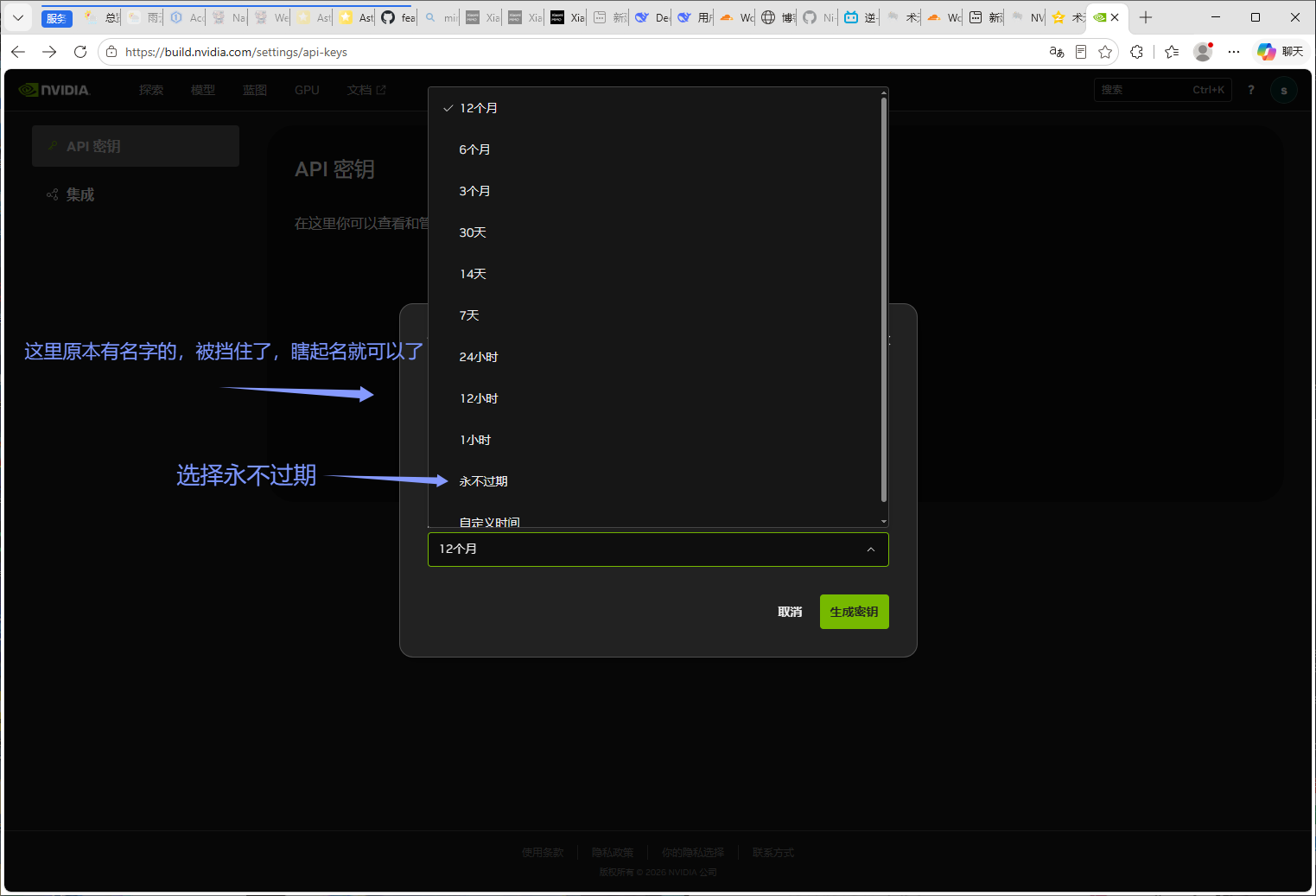Click the address bar URL field

pyautogui.click(x=570, y=52)
